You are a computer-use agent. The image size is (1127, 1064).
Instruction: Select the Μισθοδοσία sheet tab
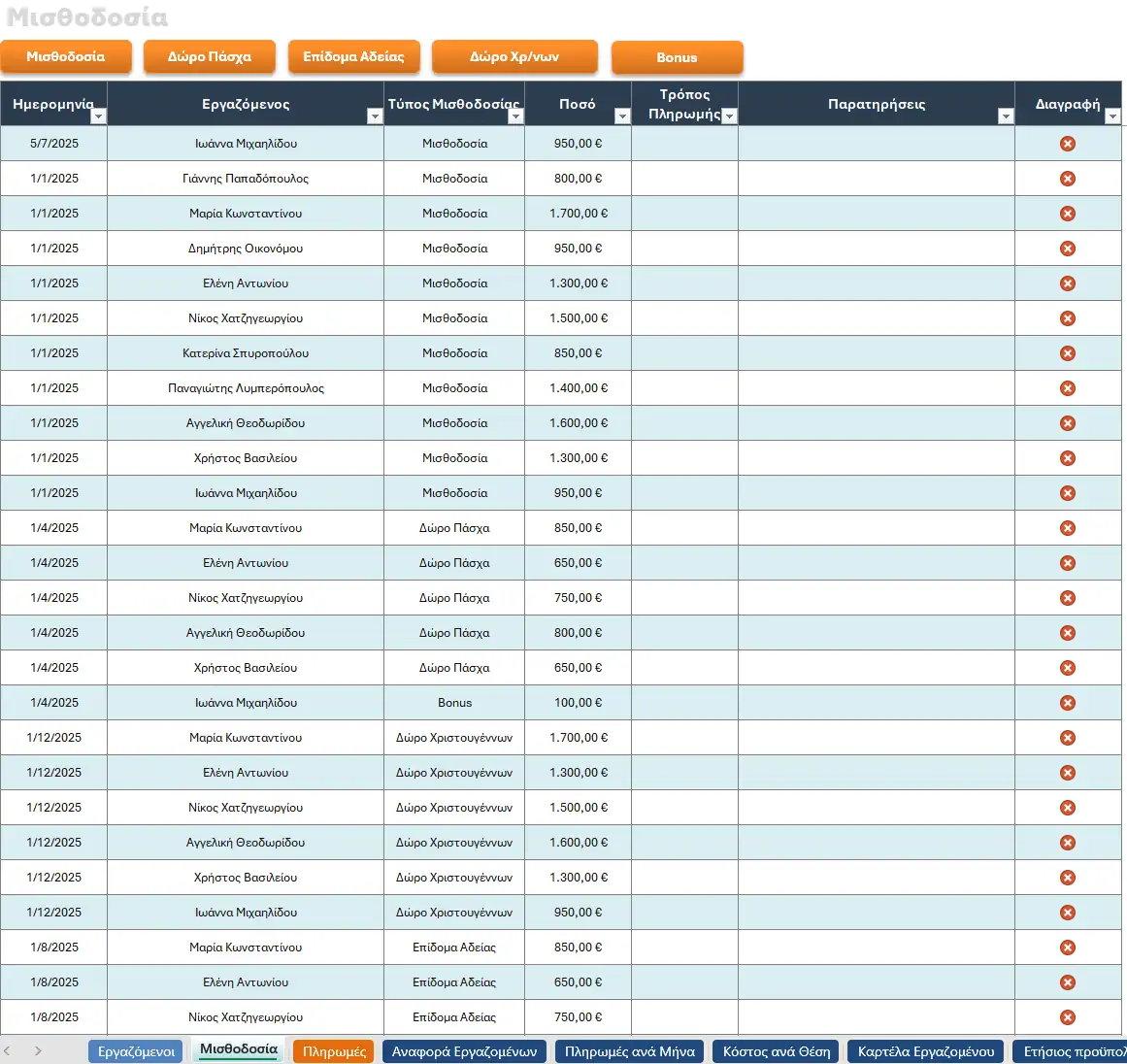[239, 1049]
